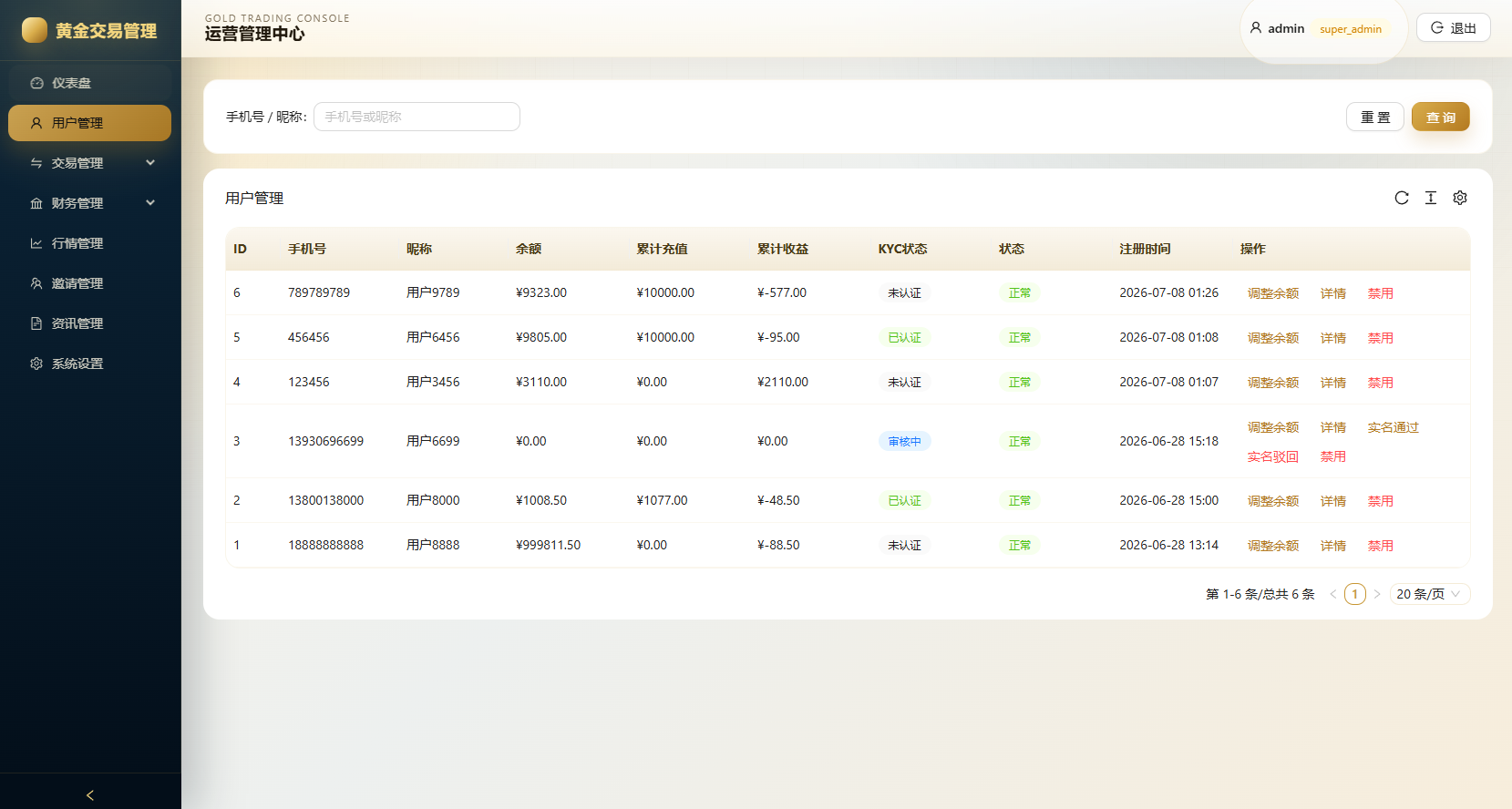Focus the 手机号或昵称 search field
The width and height of the screenshot is (1512, 809).
coord(417,117)
